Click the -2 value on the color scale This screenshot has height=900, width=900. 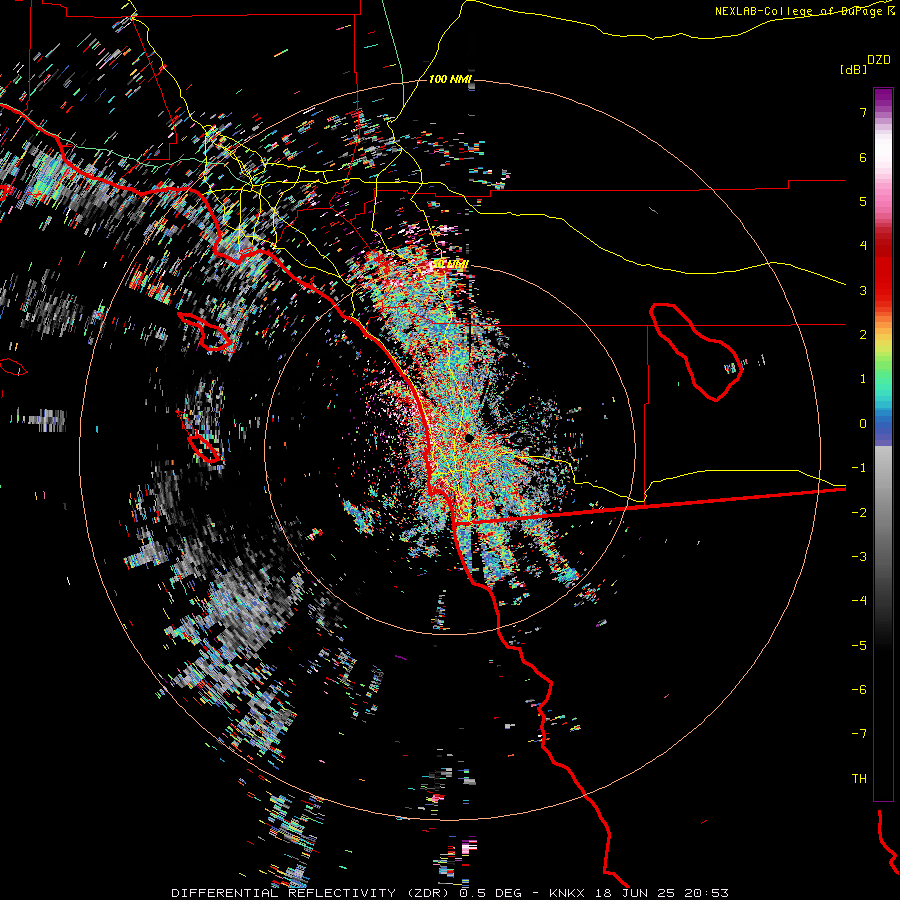859,513
